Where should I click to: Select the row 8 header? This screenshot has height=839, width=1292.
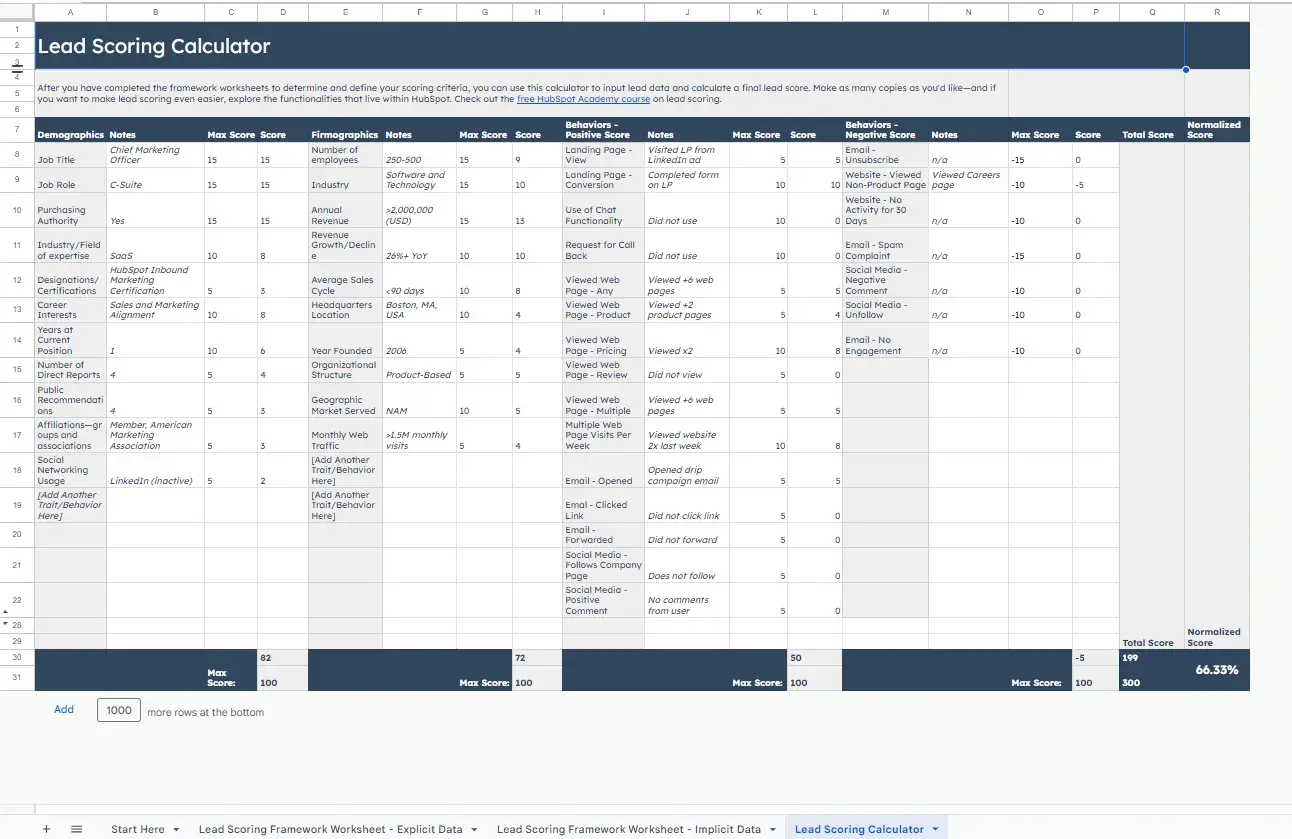point(17,155)
